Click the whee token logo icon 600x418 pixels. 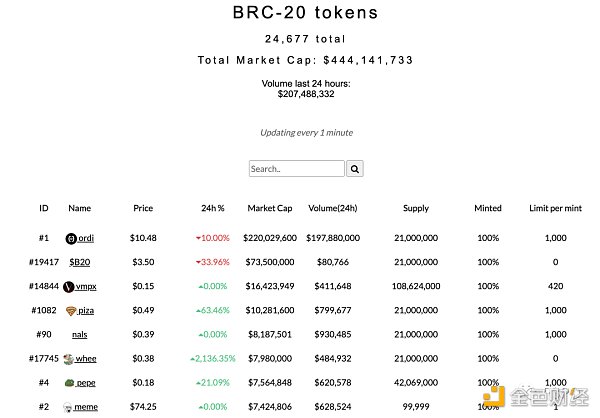coord(68,358)
